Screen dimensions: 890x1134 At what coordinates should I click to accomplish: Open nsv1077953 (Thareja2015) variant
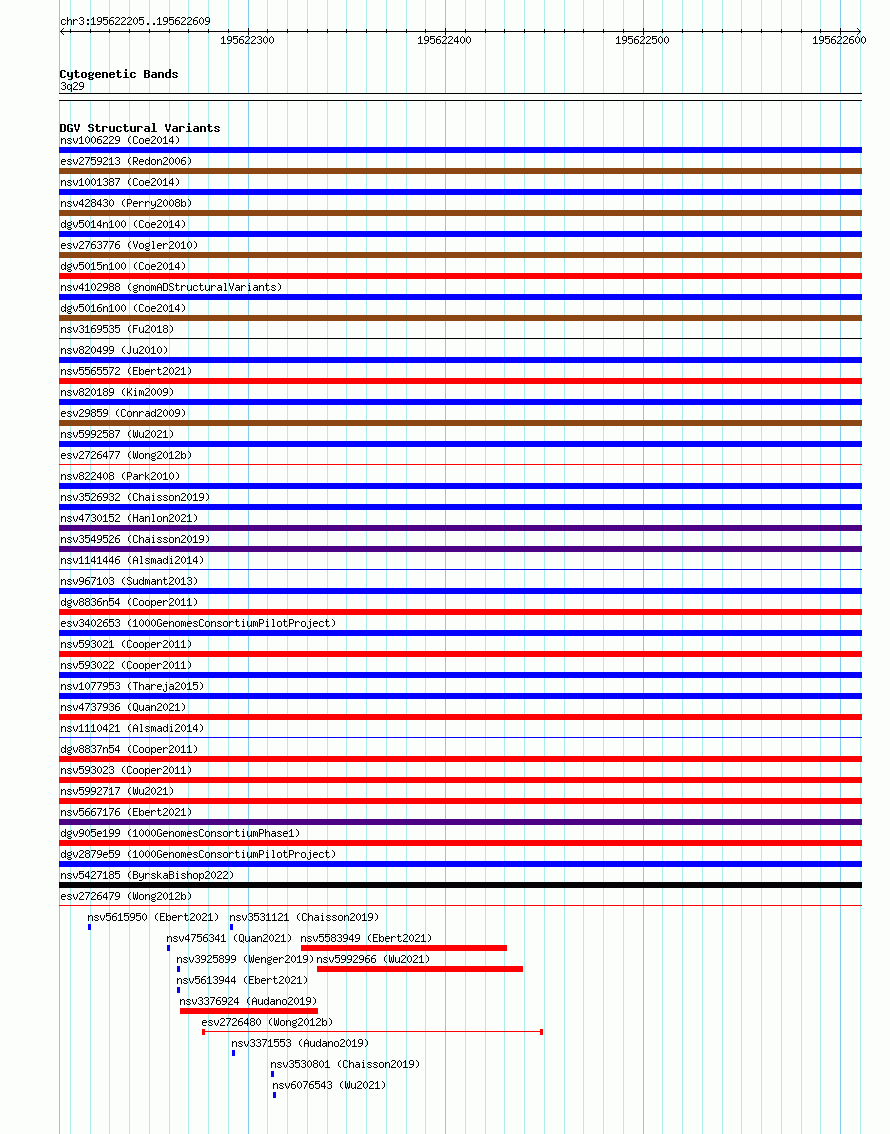pyautogui.click(x=132, y=686)
